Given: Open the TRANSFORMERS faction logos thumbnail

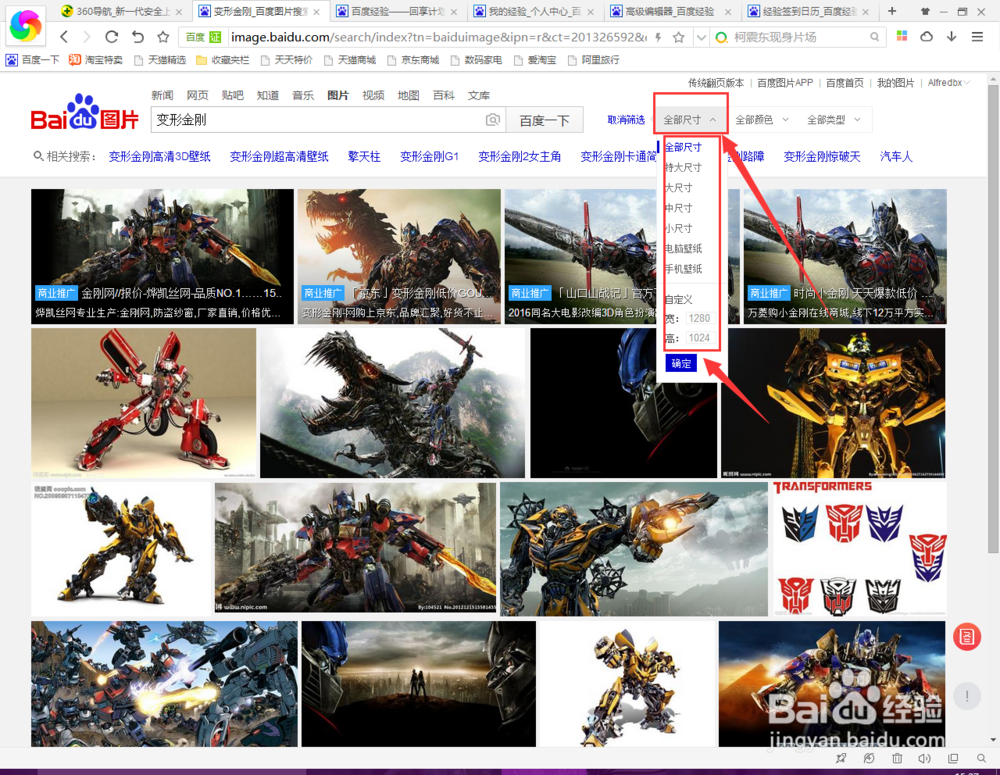Looking at the screenshot, I should [x=860, y=549].
